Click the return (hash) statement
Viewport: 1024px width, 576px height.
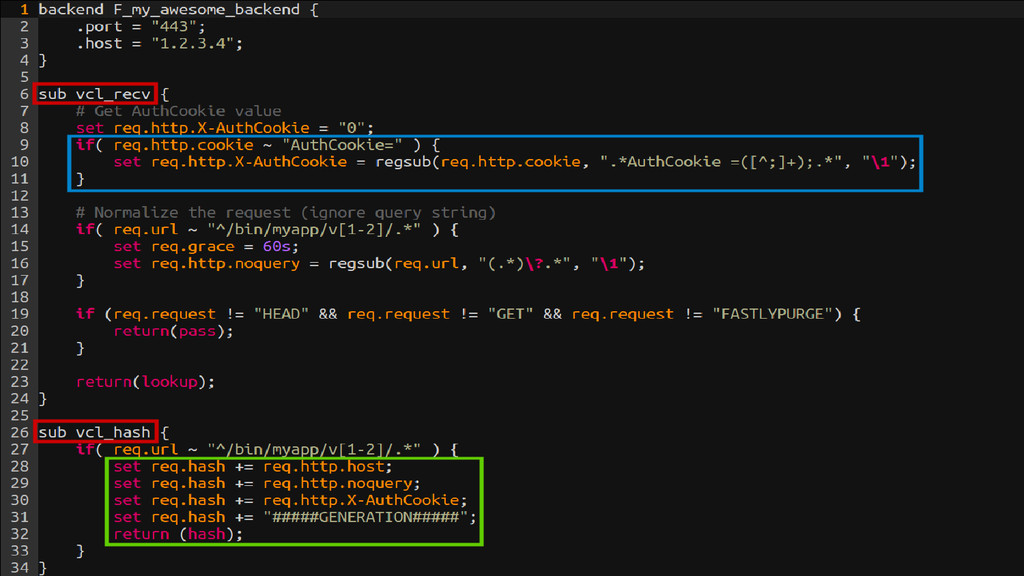click(178, 535)
